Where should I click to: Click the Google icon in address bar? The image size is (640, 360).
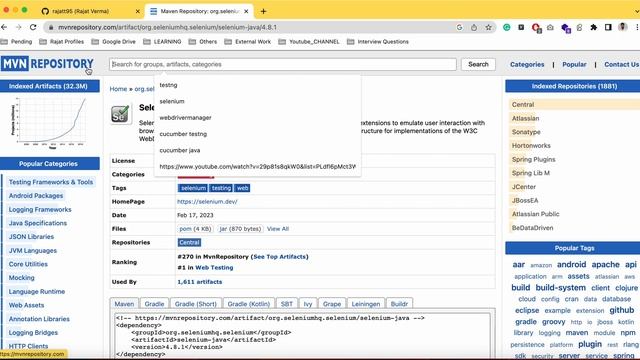point(459,27)
